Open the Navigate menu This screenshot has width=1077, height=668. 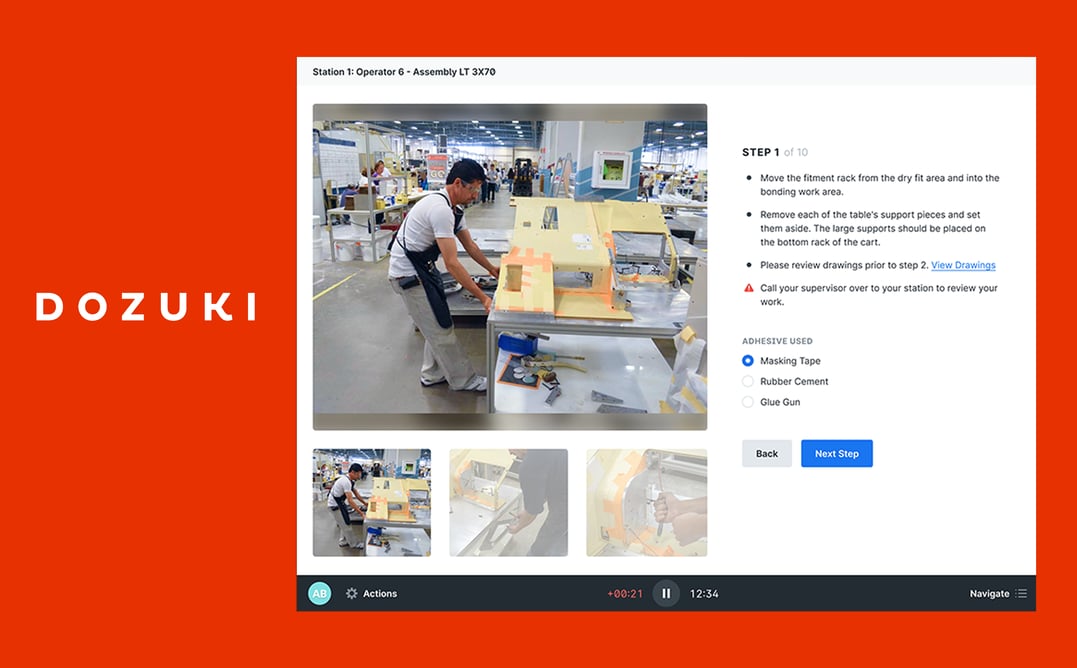pos(990,593)
